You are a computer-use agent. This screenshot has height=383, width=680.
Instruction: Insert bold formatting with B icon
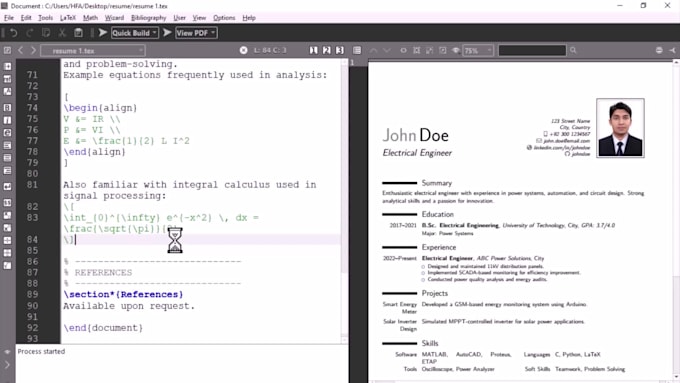7,108
